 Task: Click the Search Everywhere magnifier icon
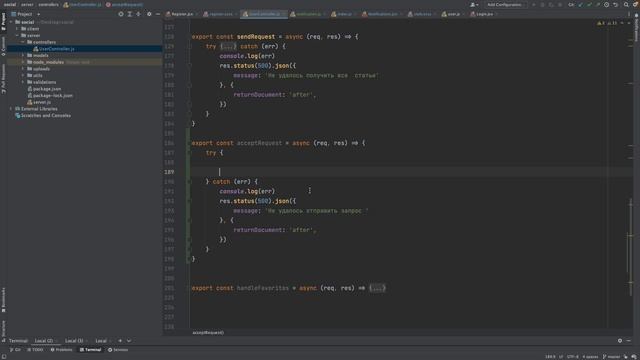point(626,4)
